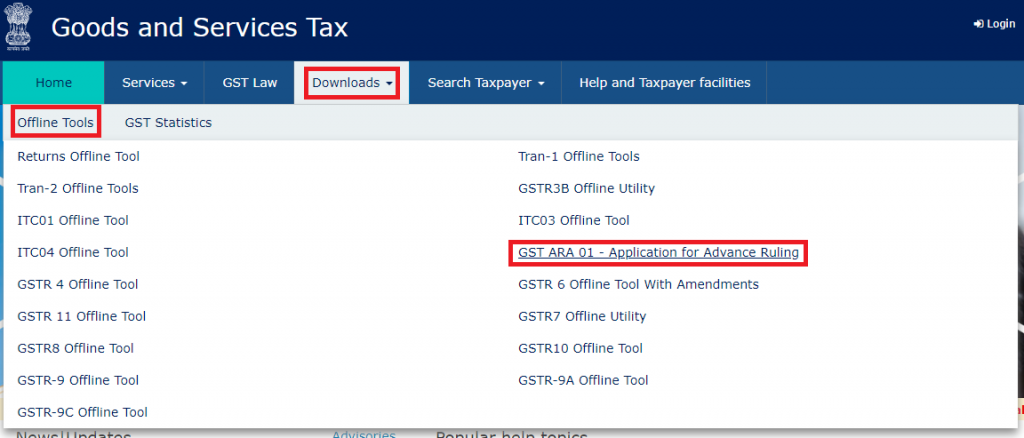Image resolution: width=1024 pixels, height=438 pixels.
Task: Select the Offline Tools submenu tab
Action: [x=56, y=123]
